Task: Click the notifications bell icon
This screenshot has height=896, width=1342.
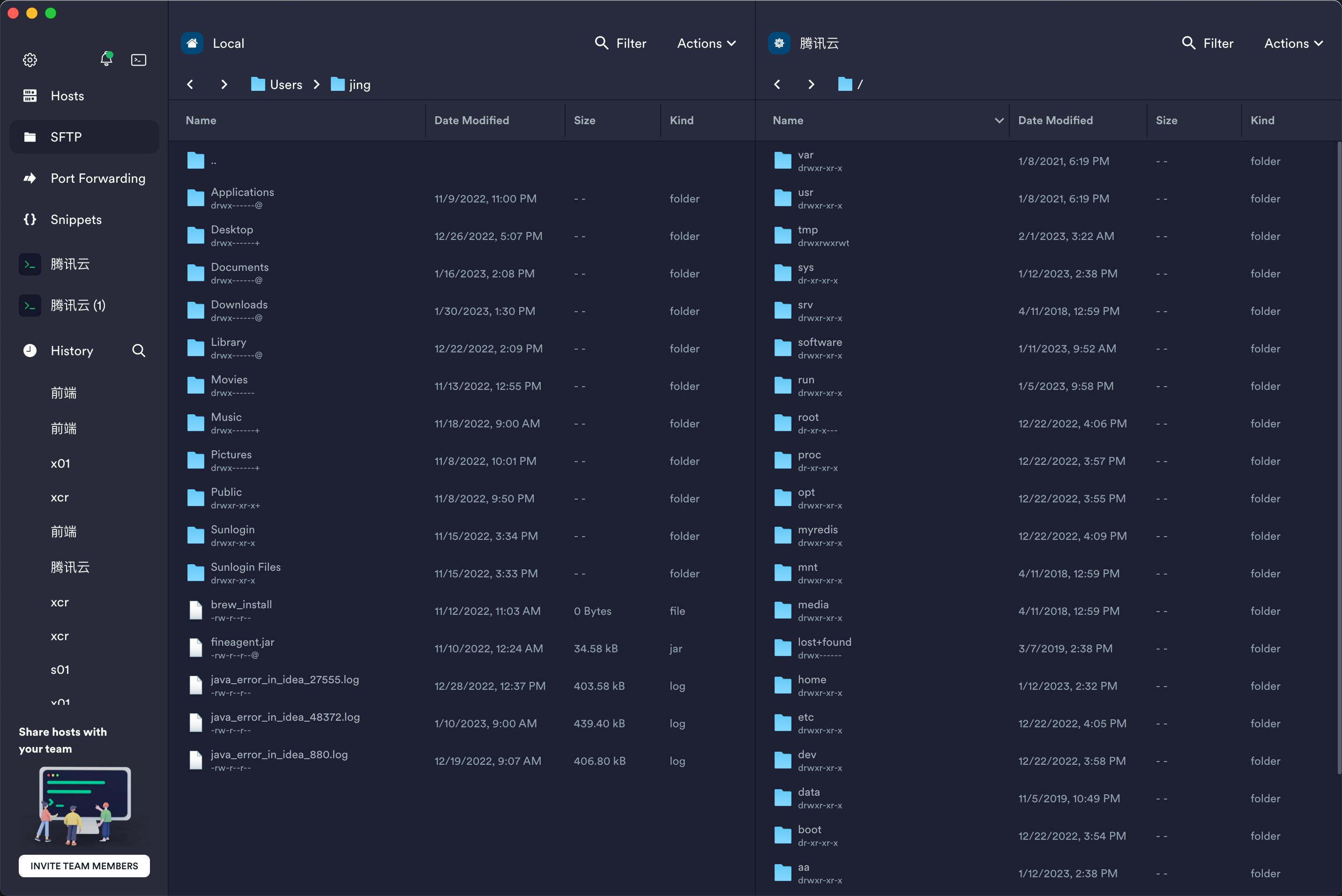Action: tap(106, 59)
